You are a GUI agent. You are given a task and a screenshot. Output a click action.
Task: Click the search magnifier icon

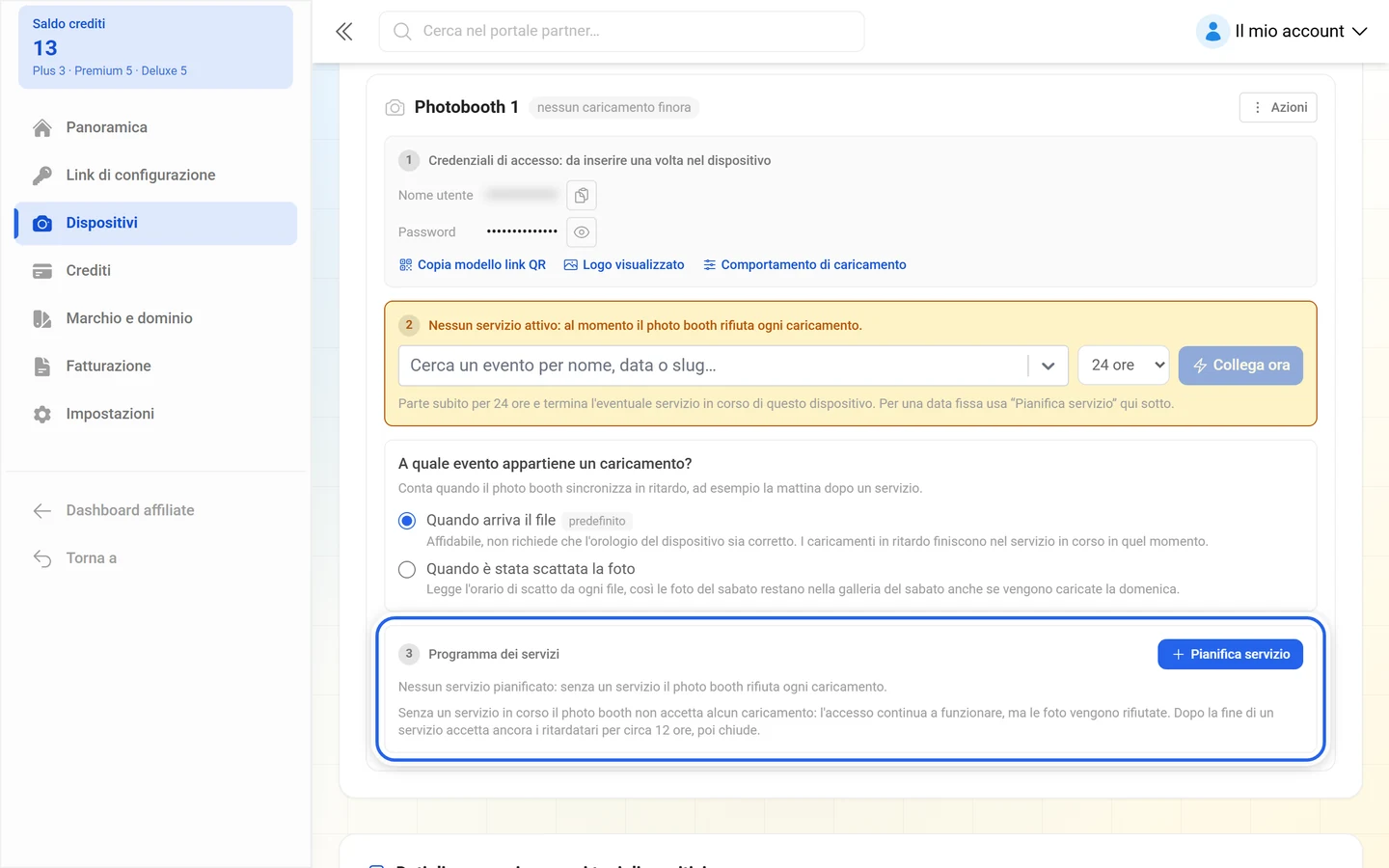[402, 32]
